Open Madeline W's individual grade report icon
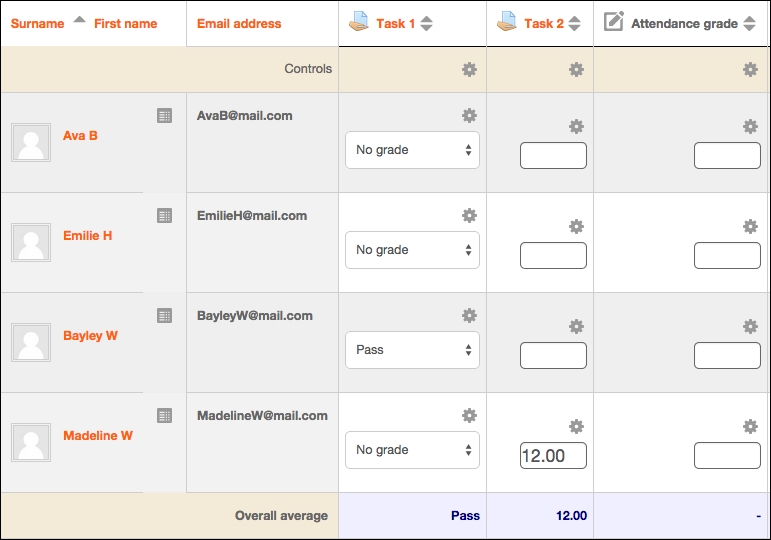 (x=165, y=416)
